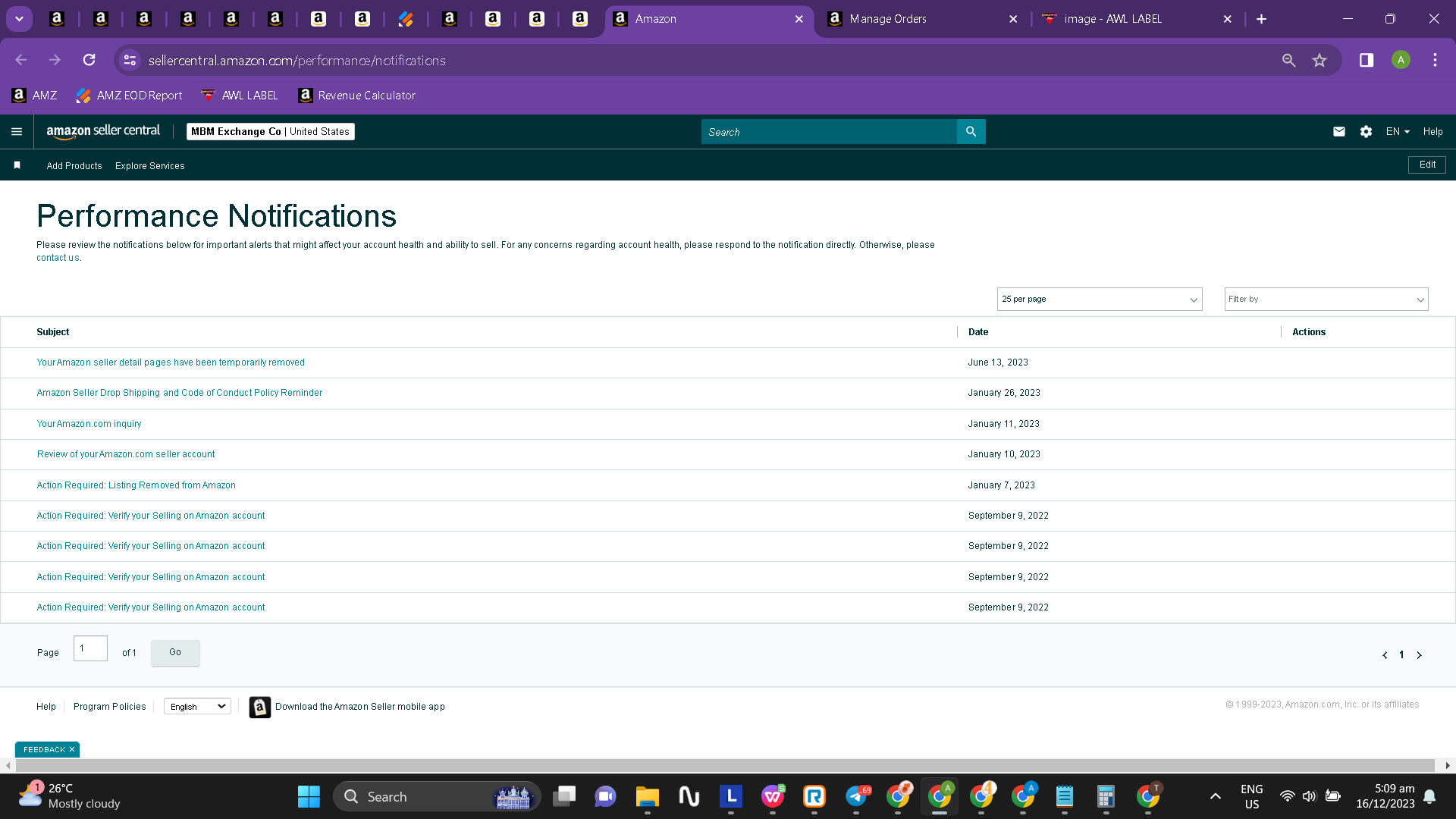Reload the current page
Viewport: 1456px width, 819px height.
(89, 60)
